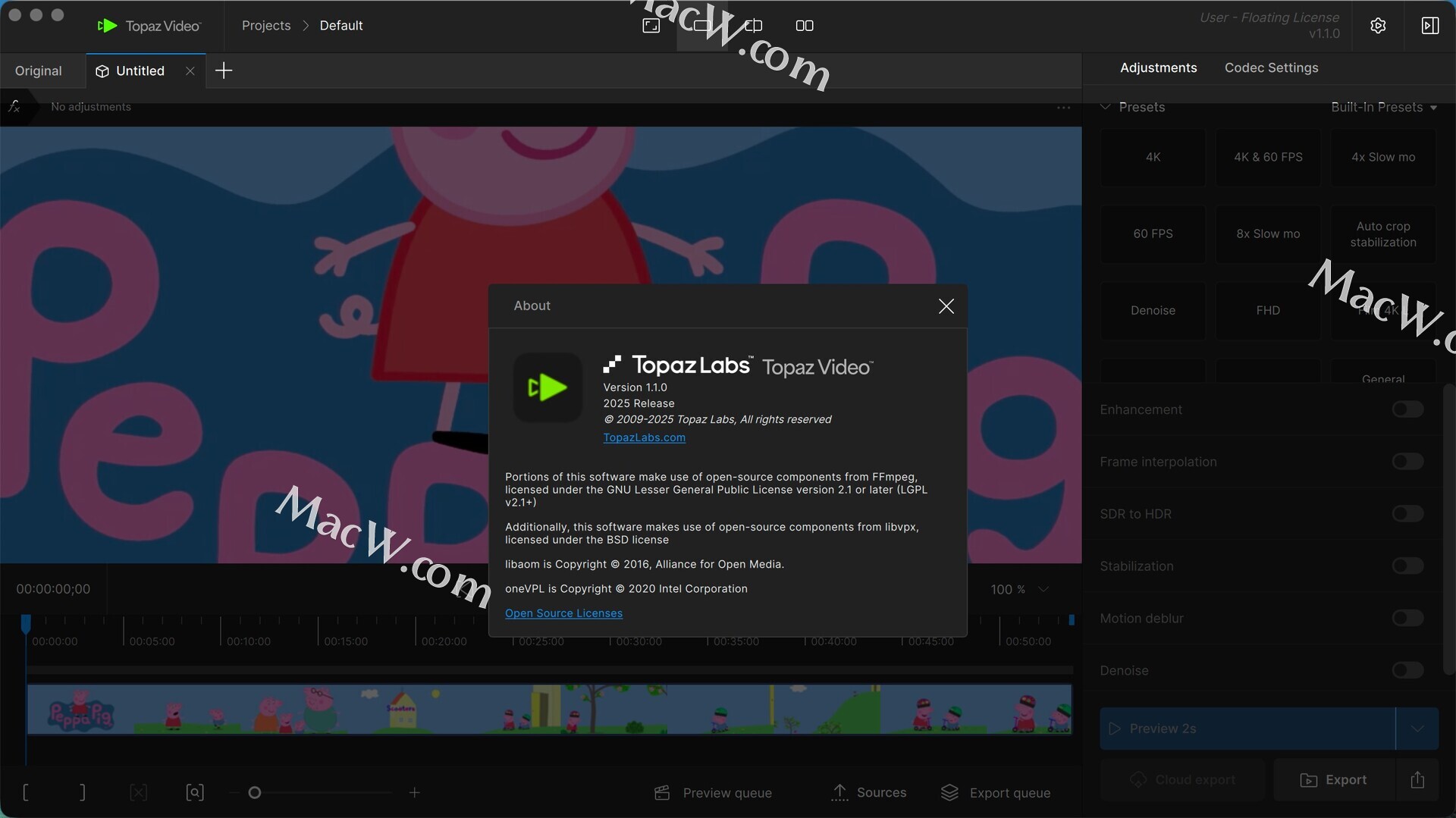Click the set out-point bracket icon

tap(82, 792)
